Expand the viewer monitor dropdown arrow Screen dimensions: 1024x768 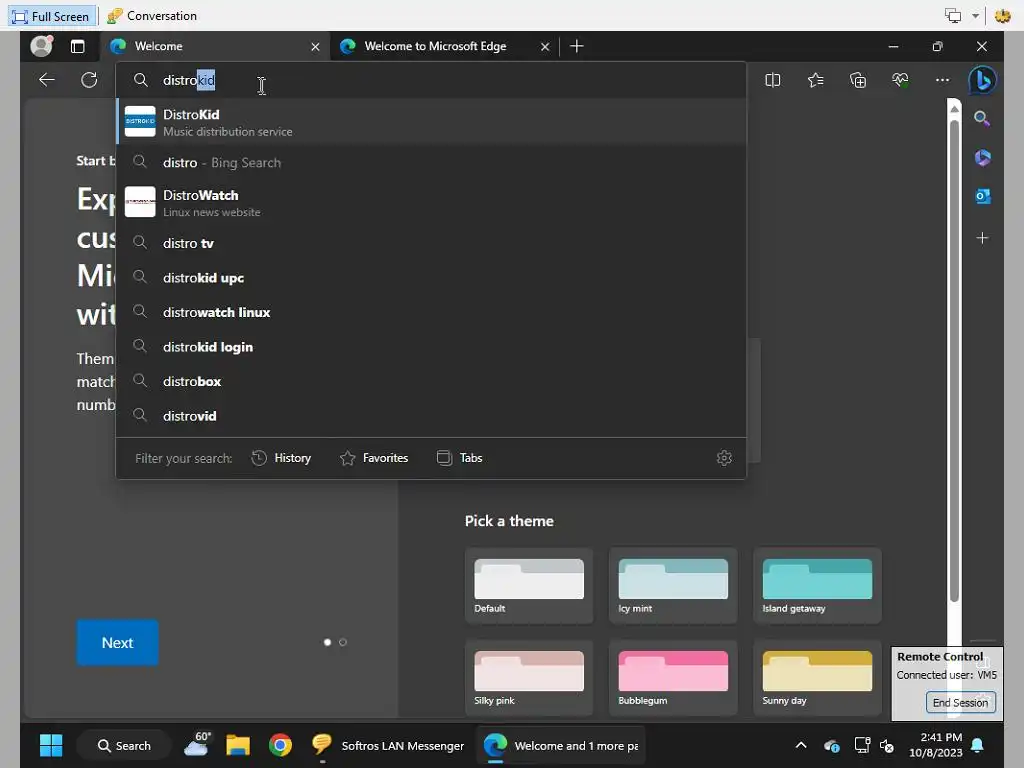coord(975,16)
